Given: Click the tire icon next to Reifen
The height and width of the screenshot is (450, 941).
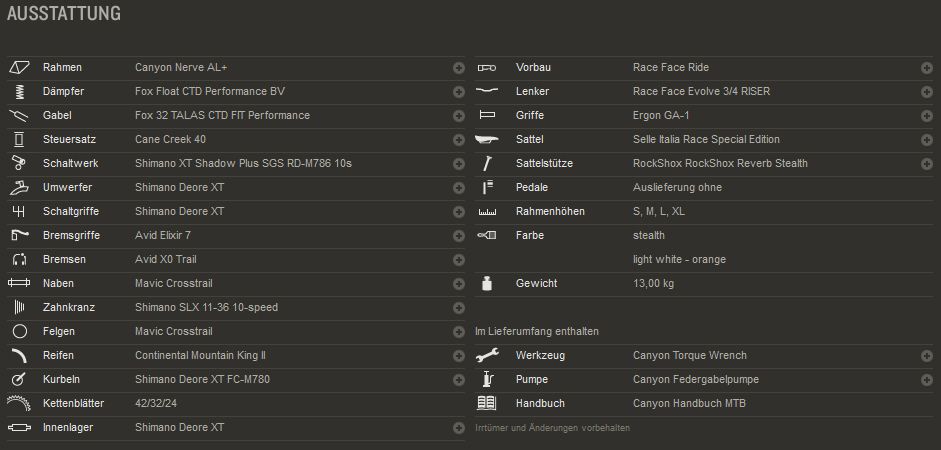Looking at the screenshot, I should pos(19,355).
